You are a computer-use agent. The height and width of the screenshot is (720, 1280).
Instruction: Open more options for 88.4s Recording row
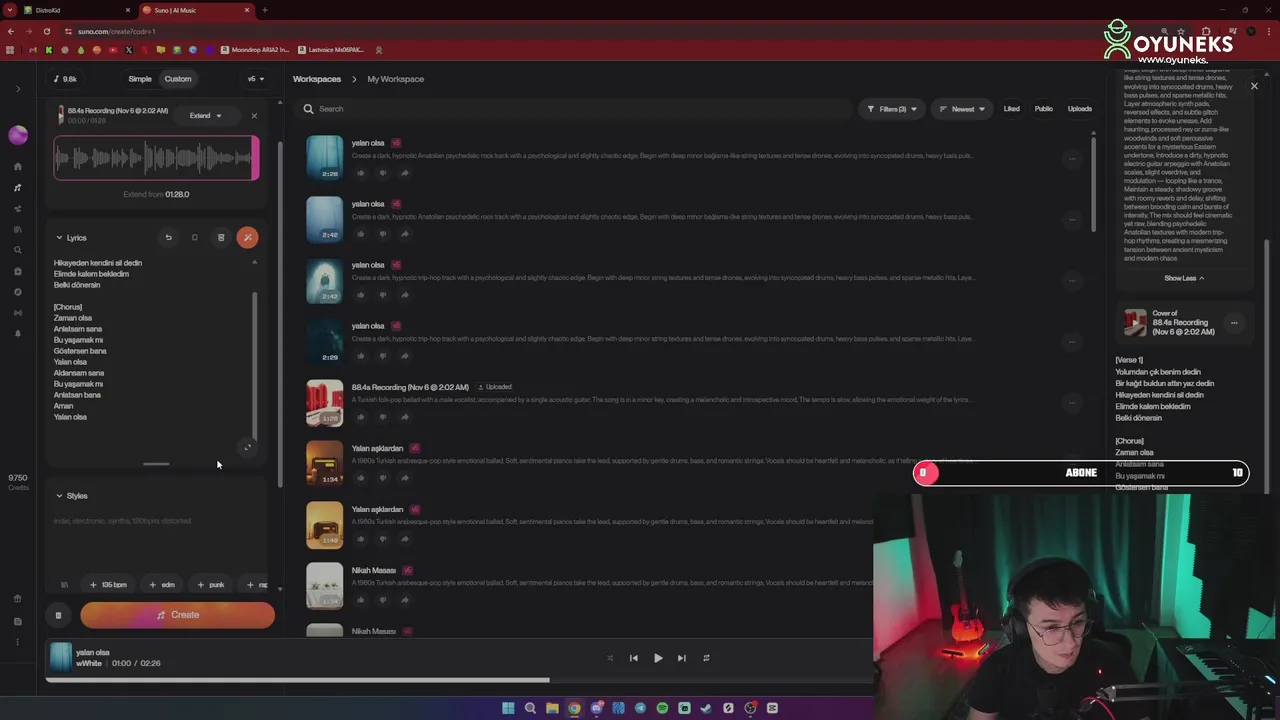[1072, 402]
